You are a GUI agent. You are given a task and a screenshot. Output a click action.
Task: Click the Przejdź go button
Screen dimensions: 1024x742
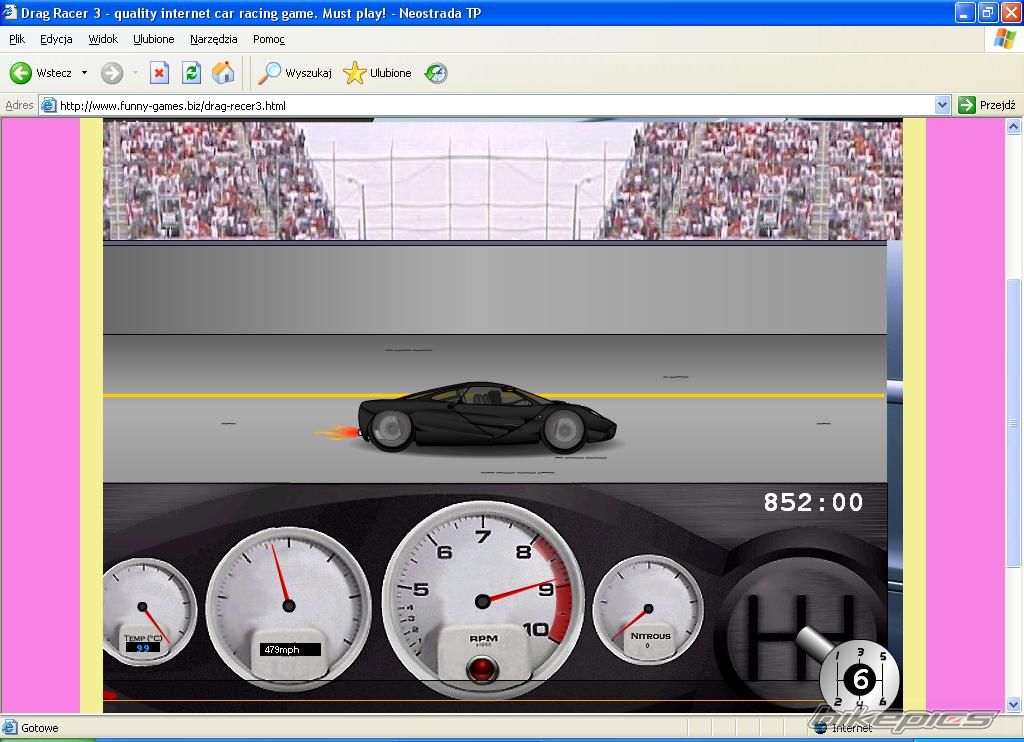coord(986,105)
